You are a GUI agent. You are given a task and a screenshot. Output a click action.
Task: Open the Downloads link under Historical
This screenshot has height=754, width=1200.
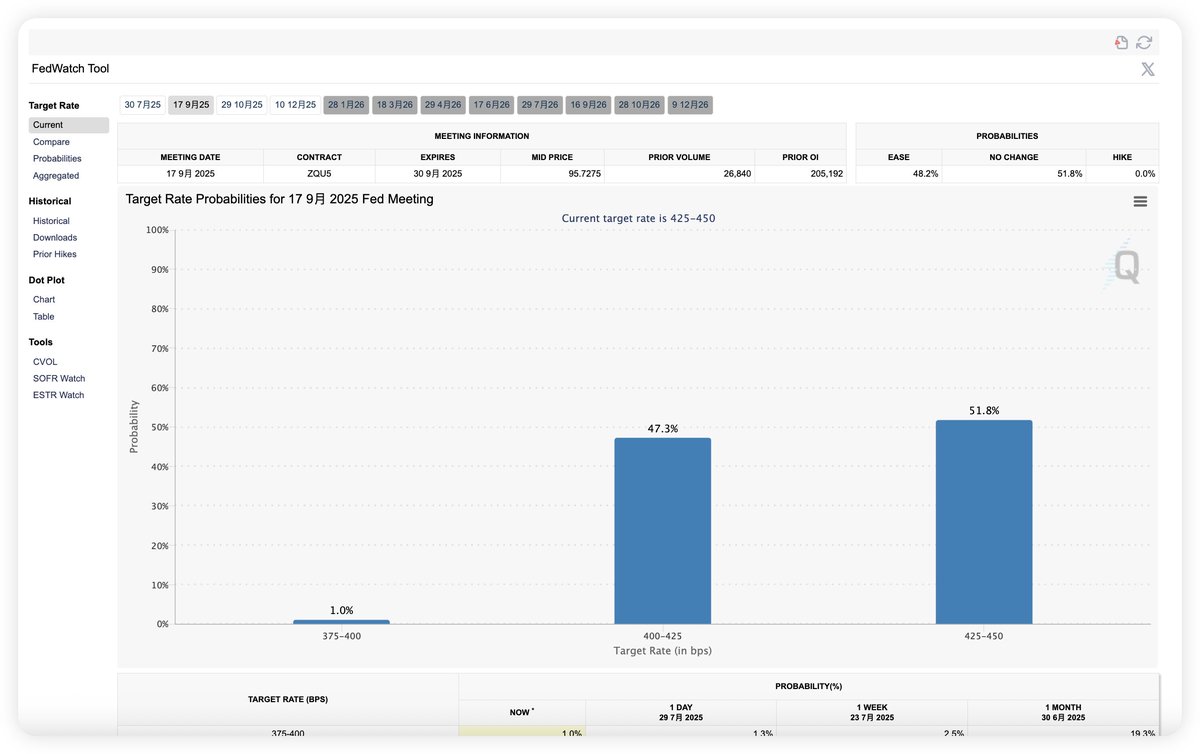coord(55,238)
